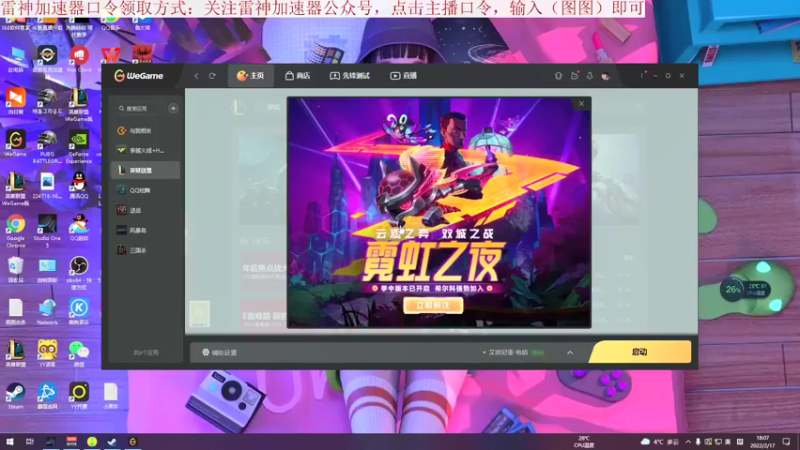Open the Steam desktop shortcut
The width and height of the screenshot is (800, 450).
16,396
